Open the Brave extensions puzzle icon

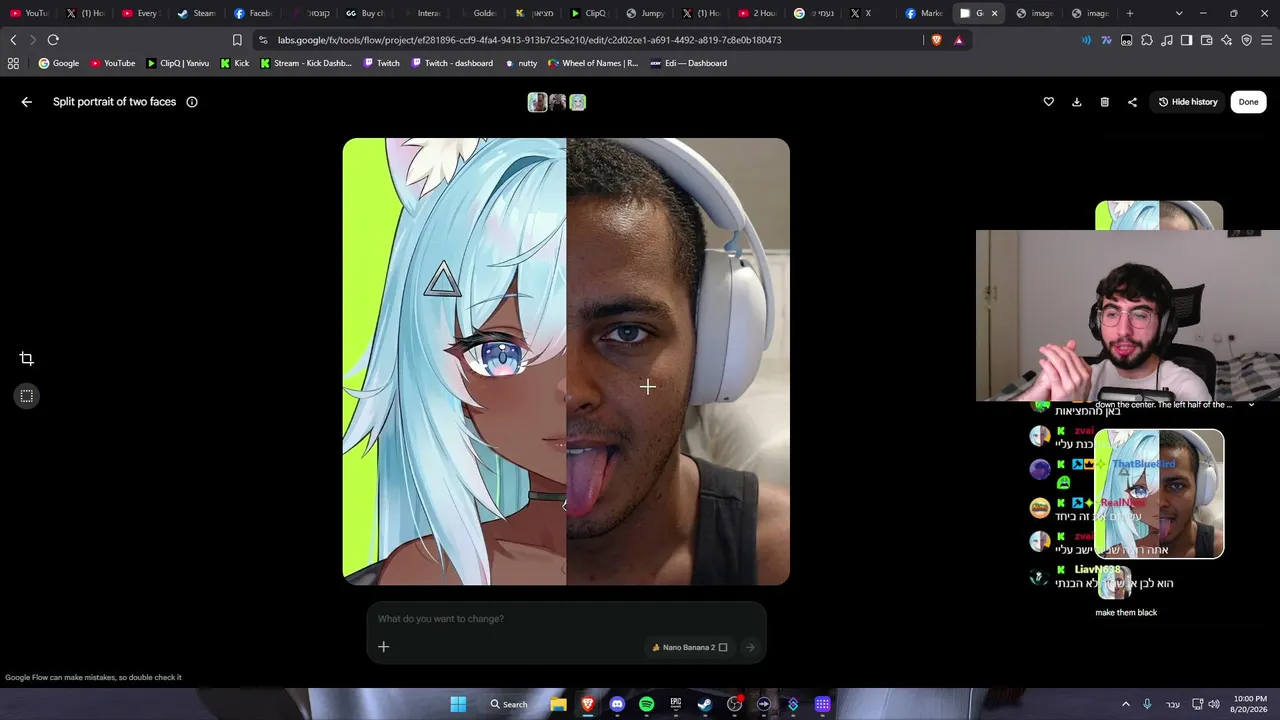point(1147,40)
